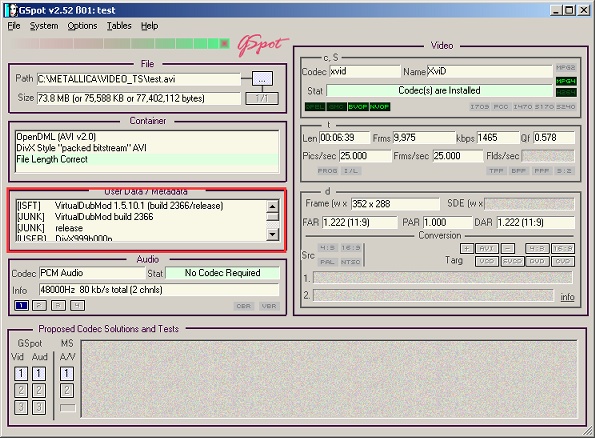
Task: Select audio stream button 1
Action: click(22, 306)
